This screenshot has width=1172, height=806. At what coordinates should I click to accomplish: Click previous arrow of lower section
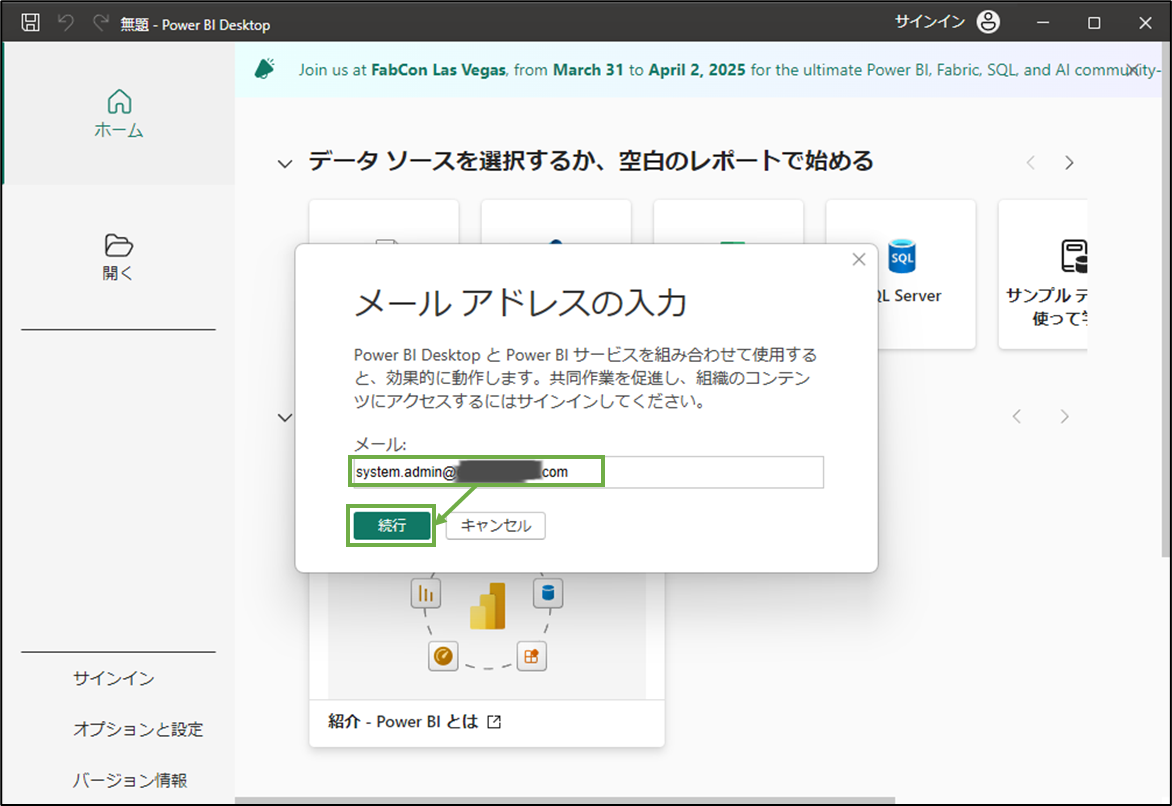coord(1017,416)
